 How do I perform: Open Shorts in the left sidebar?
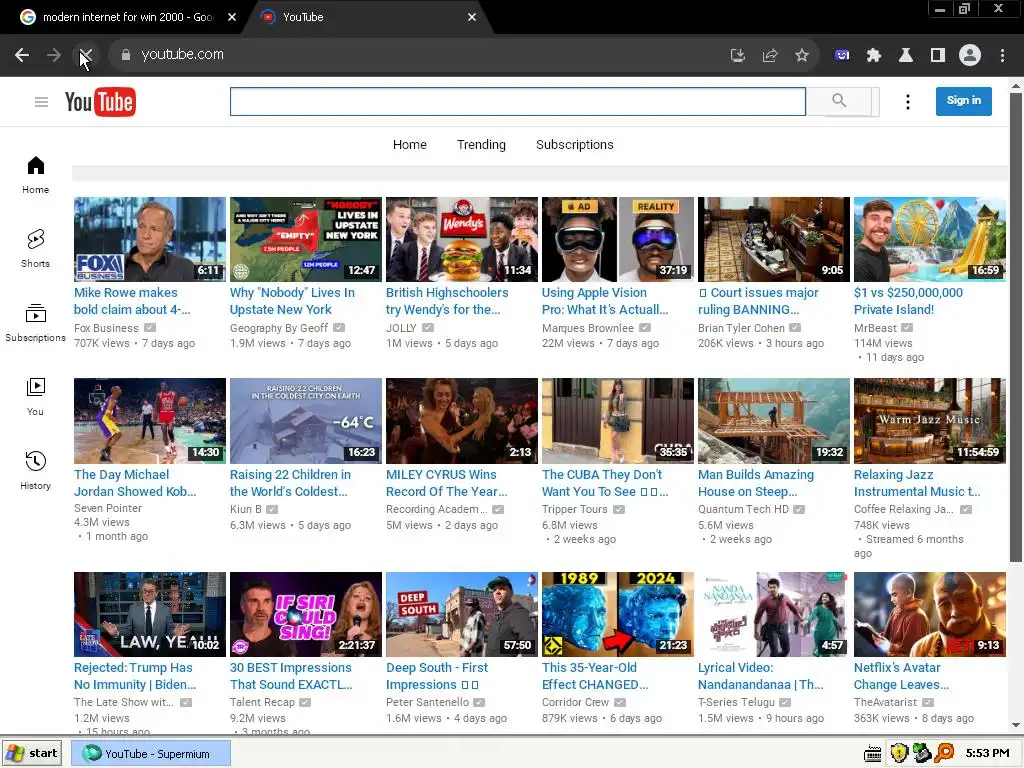coord(35,249)
